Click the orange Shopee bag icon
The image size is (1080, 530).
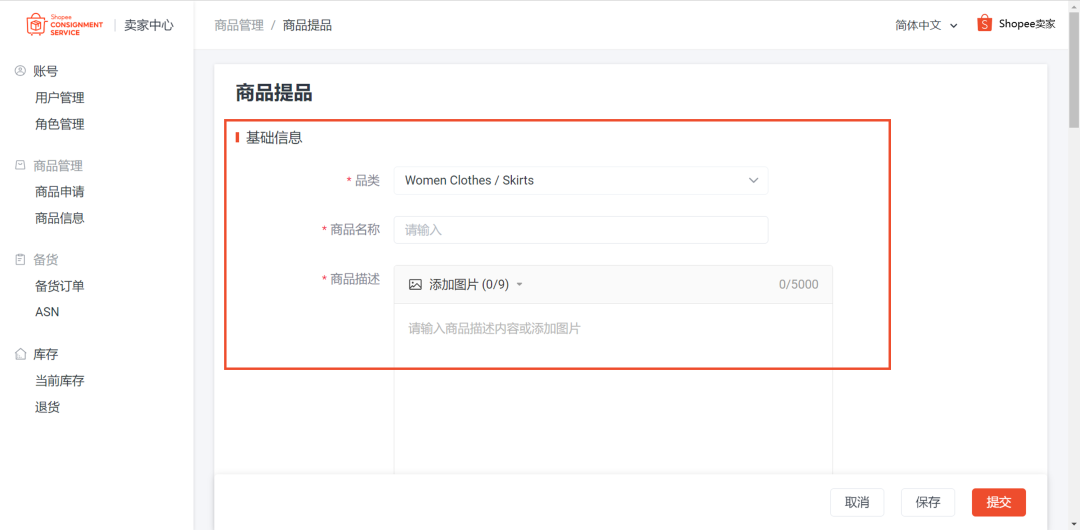984,24
